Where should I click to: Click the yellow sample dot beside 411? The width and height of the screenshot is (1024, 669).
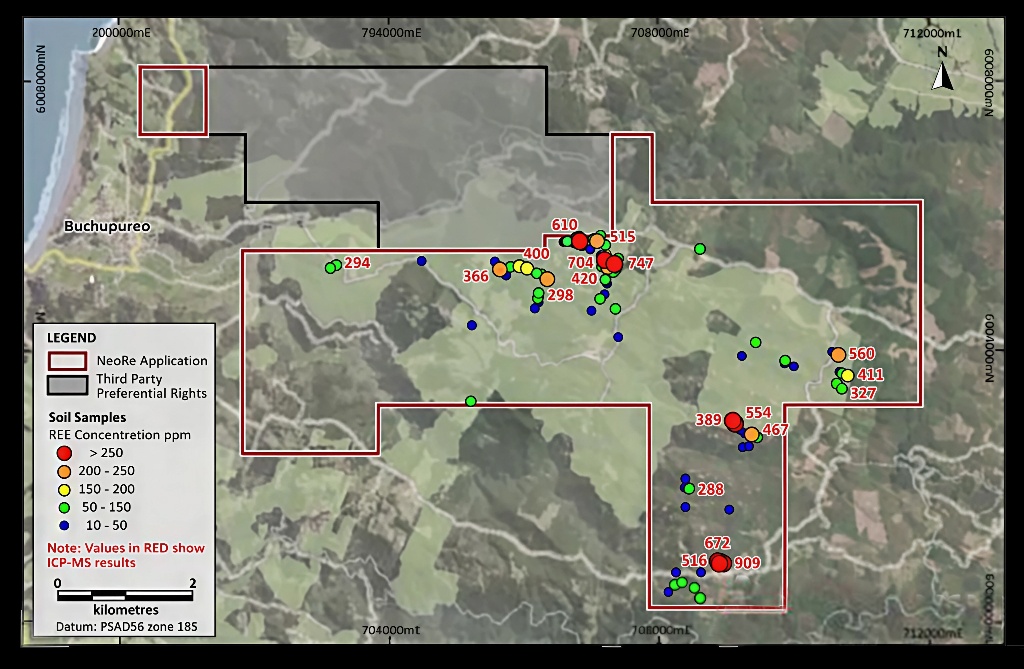(x=848, y=375)
